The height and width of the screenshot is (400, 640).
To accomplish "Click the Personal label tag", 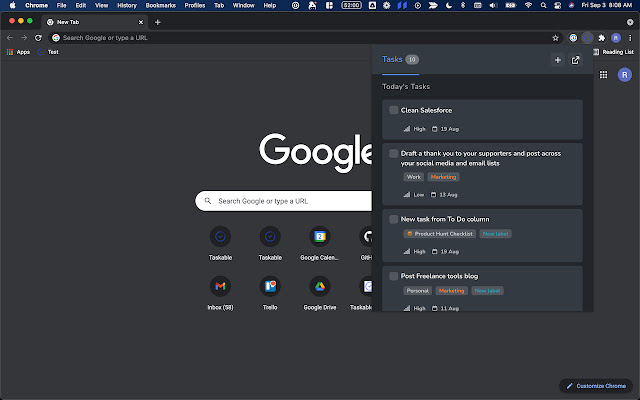I will coord(418,291).
